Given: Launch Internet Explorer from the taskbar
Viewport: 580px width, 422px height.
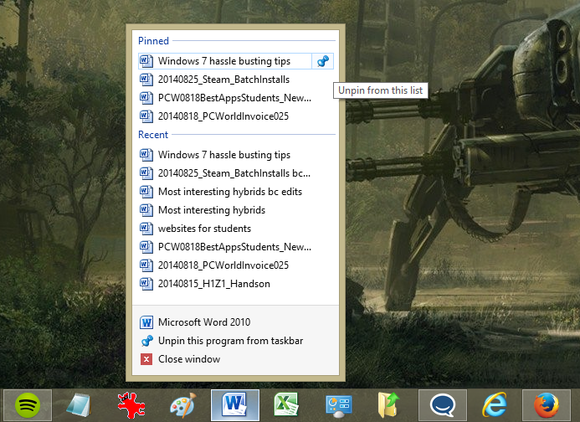Looking at the screenshot, I should click(x=495, y=405).
